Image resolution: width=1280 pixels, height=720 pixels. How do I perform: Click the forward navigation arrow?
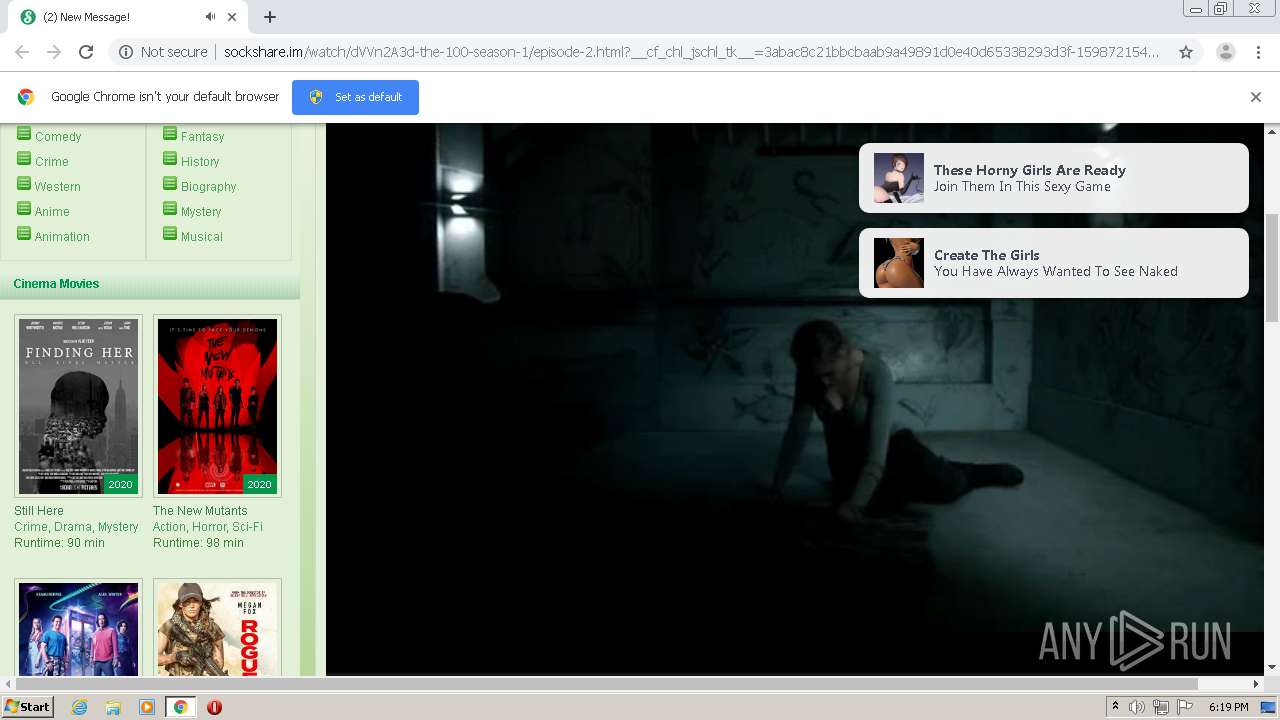coord(54,52)
